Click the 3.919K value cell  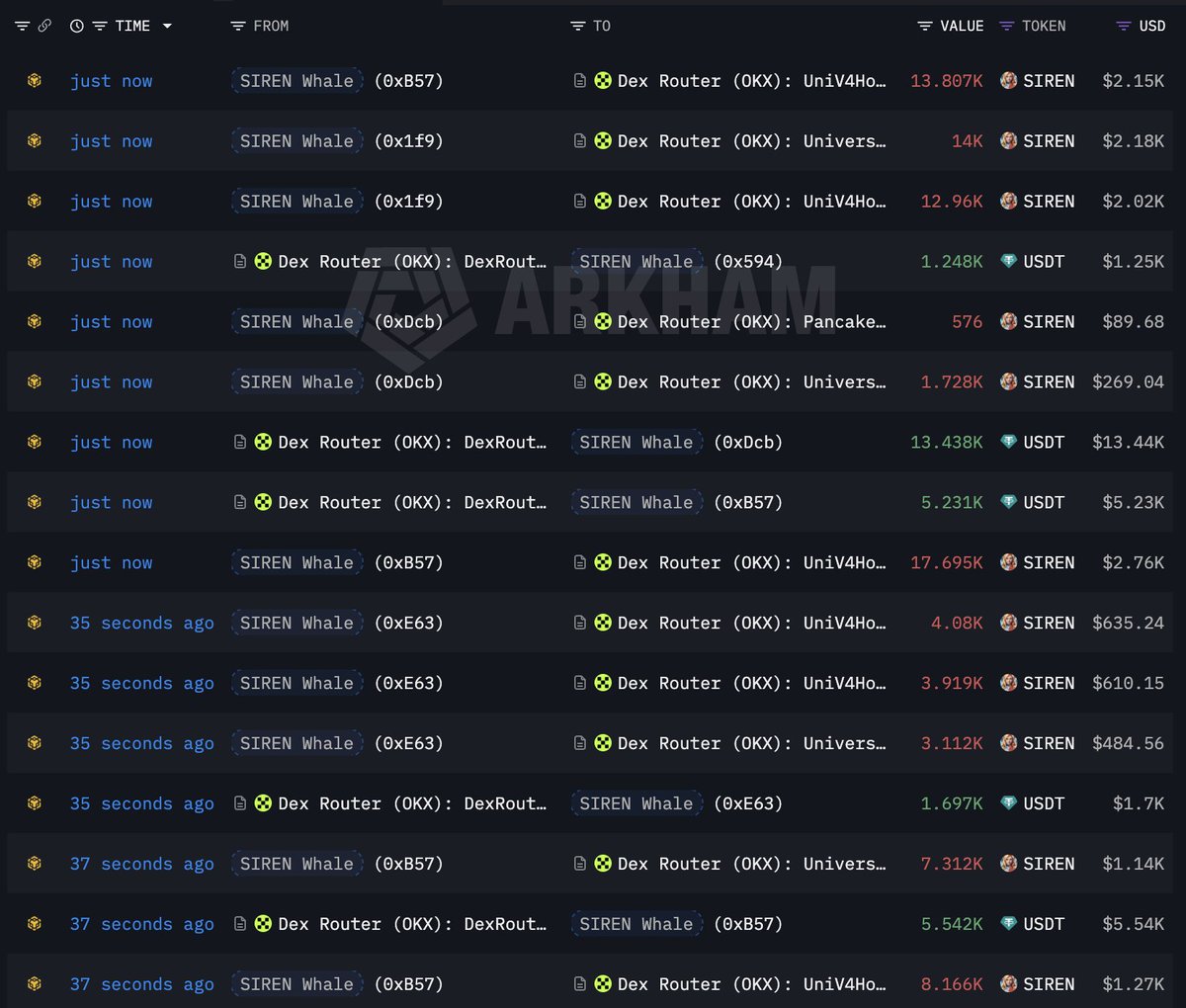coord(953,683)
